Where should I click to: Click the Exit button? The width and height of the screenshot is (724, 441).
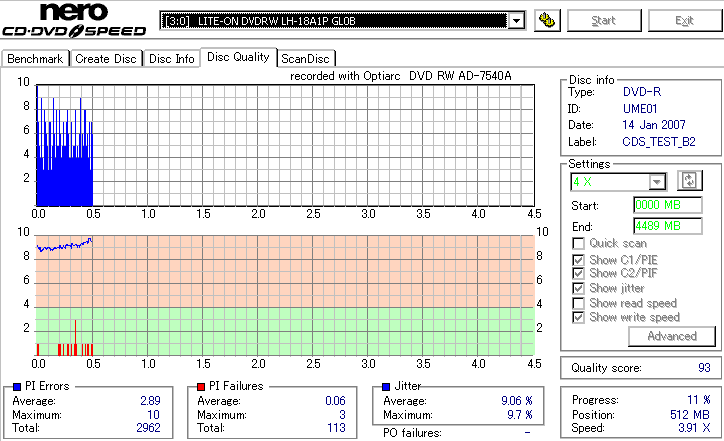(x=684, y=21)
